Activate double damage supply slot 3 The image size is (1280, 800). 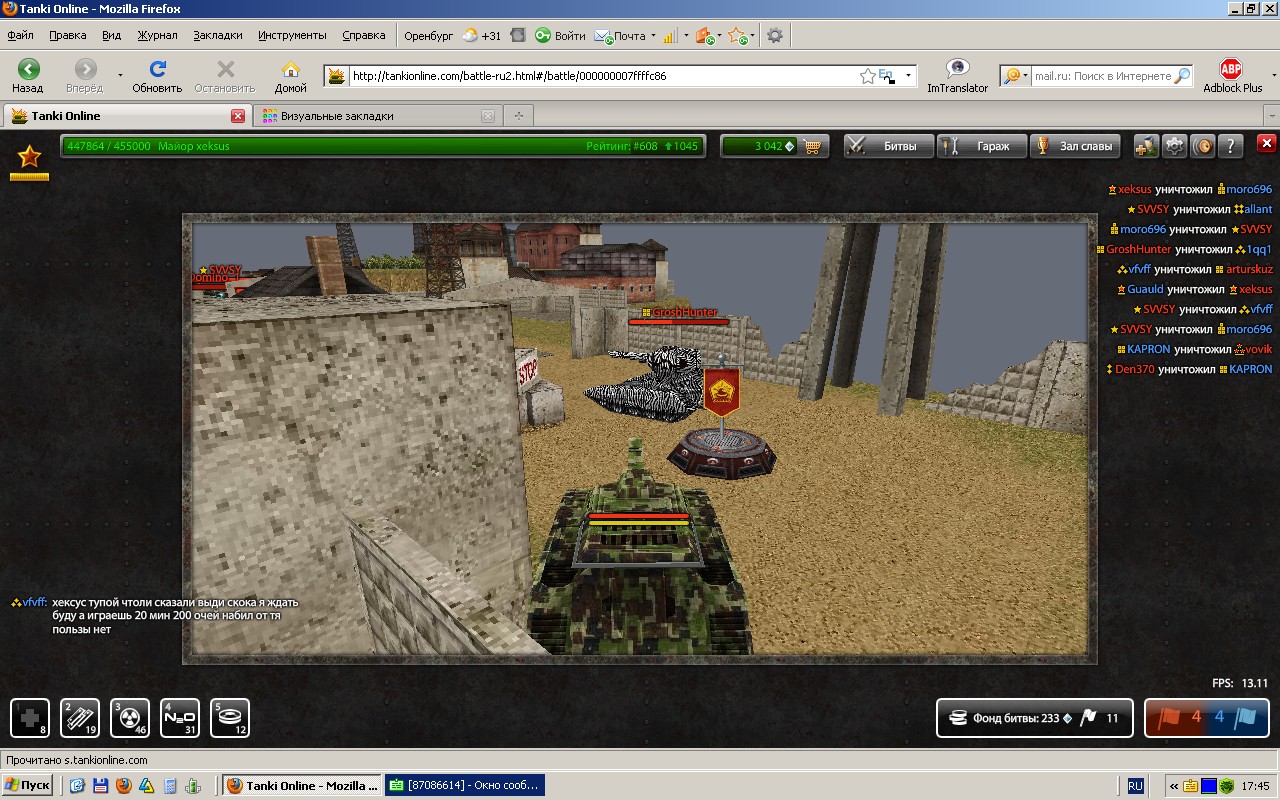tap(130, 718)
